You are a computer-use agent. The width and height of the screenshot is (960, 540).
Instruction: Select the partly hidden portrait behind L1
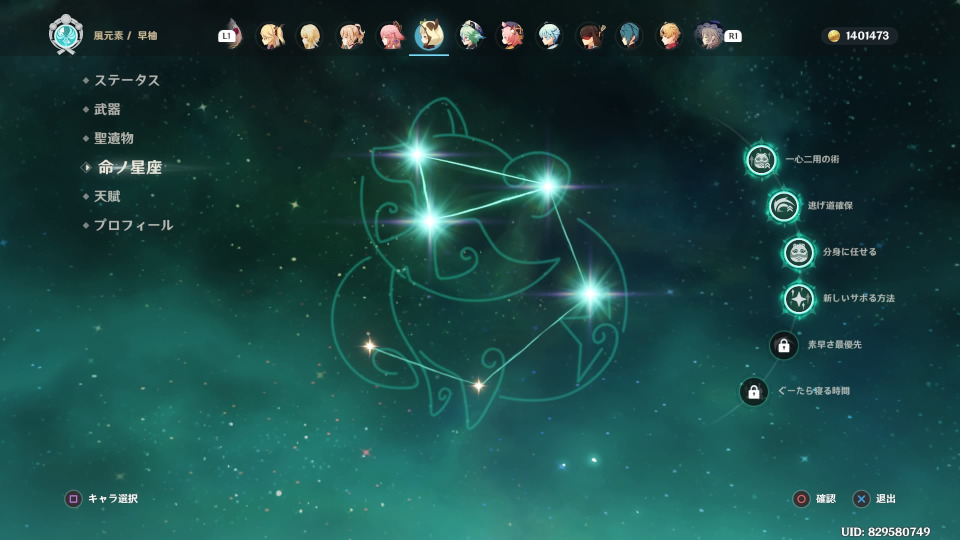tap(235, 34)
